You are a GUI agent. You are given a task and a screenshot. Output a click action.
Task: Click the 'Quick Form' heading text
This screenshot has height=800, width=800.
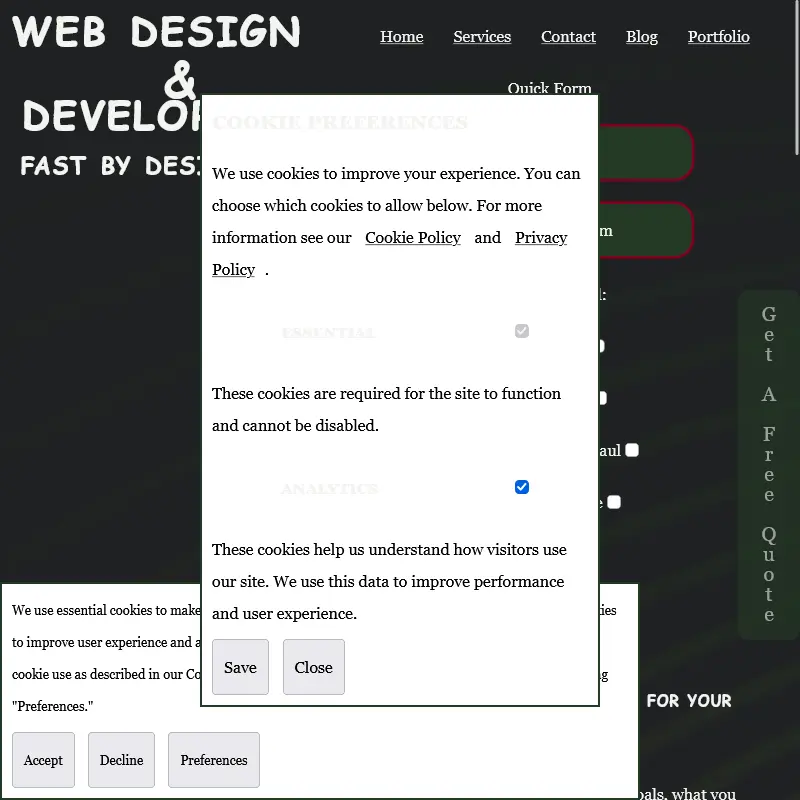coord(549,89)
